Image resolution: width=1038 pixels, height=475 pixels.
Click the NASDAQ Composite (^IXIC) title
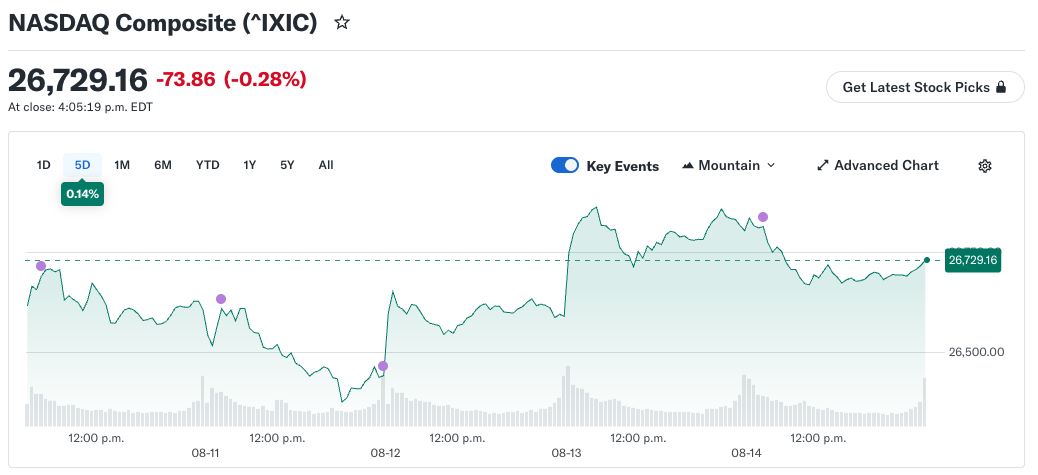tap(163, 23)
